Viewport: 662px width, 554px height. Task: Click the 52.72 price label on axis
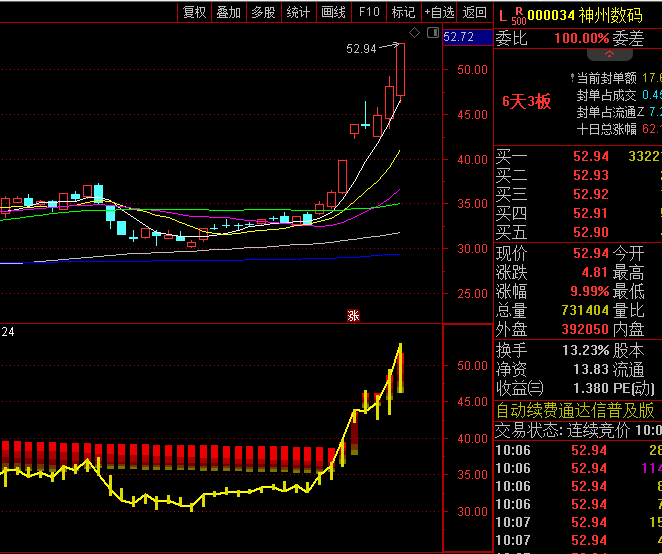pyautogui.click(x=459, y=37)
